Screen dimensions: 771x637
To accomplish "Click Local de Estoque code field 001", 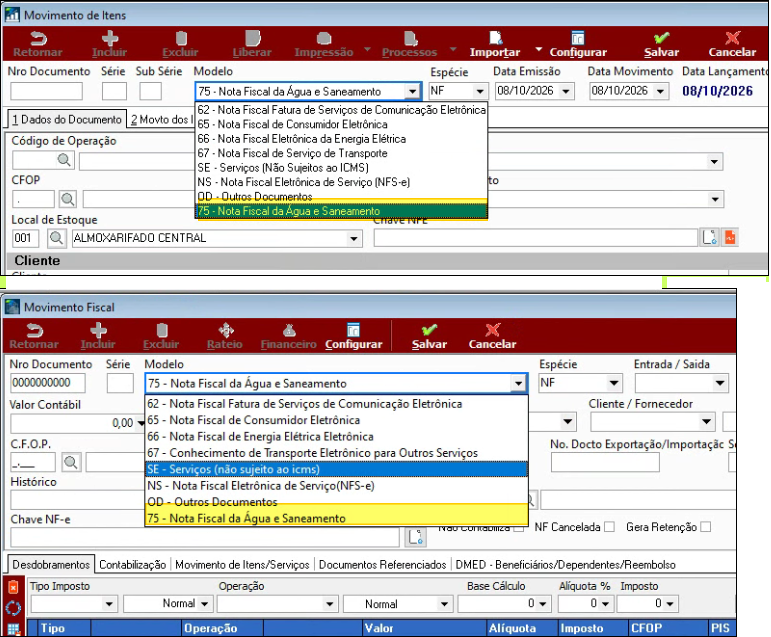I will 25,238.
